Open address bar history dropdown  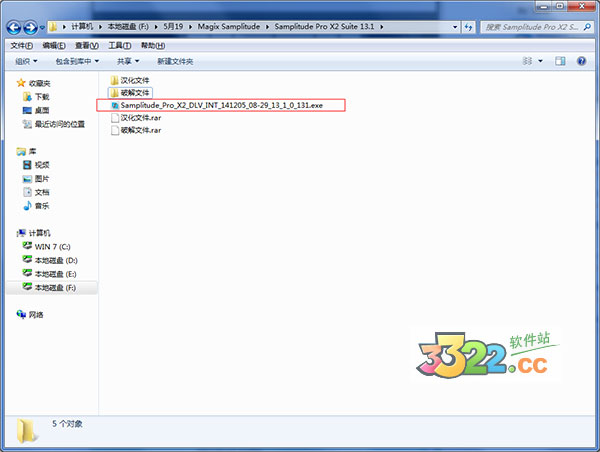[x=455, y=27]
